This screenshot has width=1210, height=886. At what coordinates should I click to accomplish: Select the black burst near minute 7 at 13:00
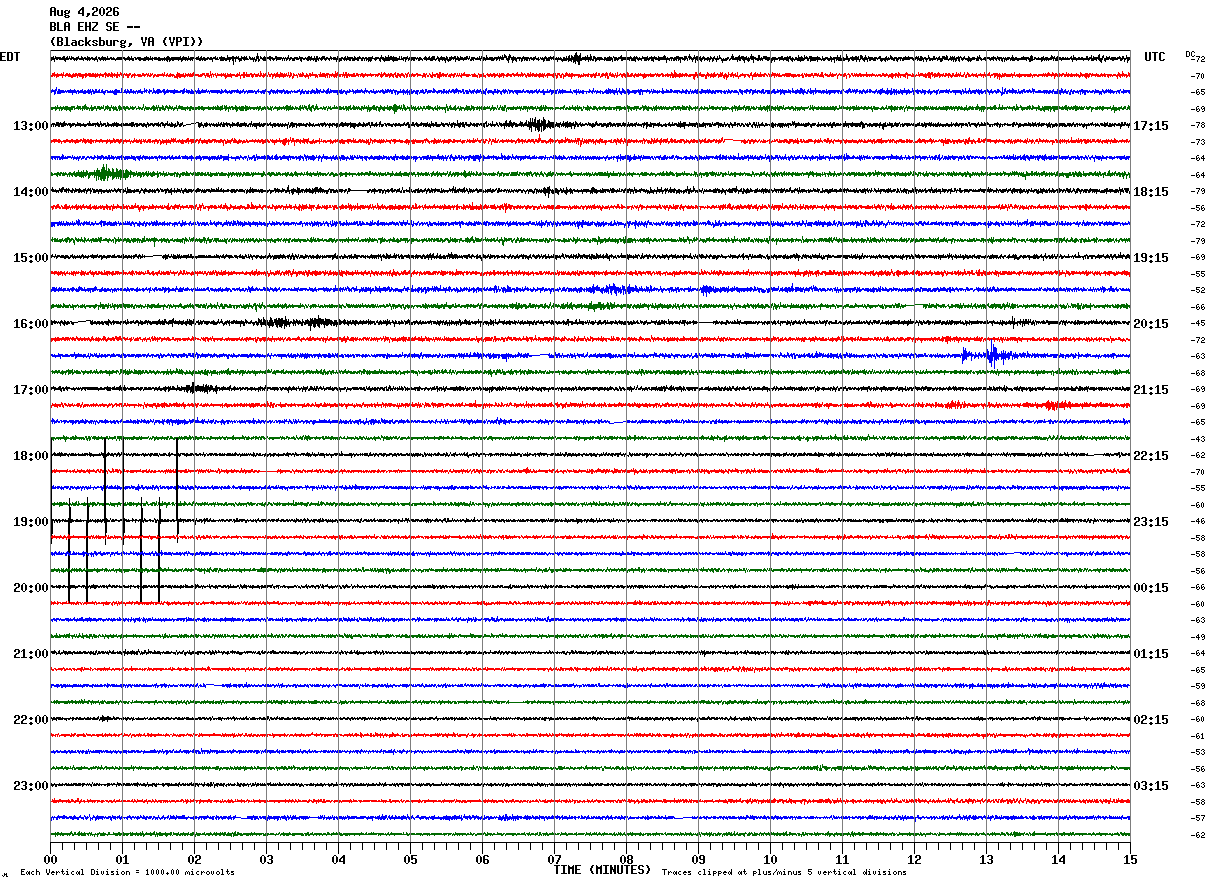[x=538, y=125]
